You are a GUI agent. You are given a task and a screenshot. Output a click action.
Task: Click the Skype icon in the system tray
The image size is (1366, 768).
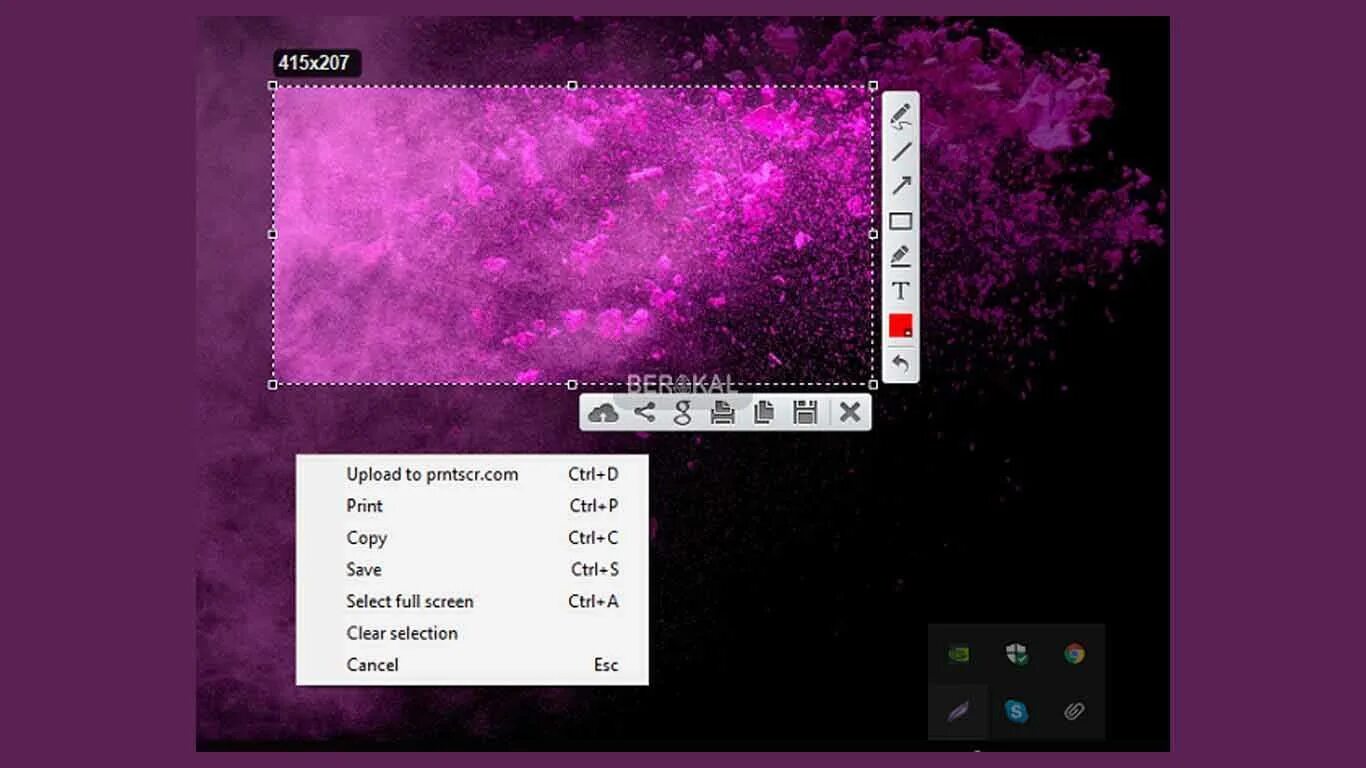(x=1016, y=713)
